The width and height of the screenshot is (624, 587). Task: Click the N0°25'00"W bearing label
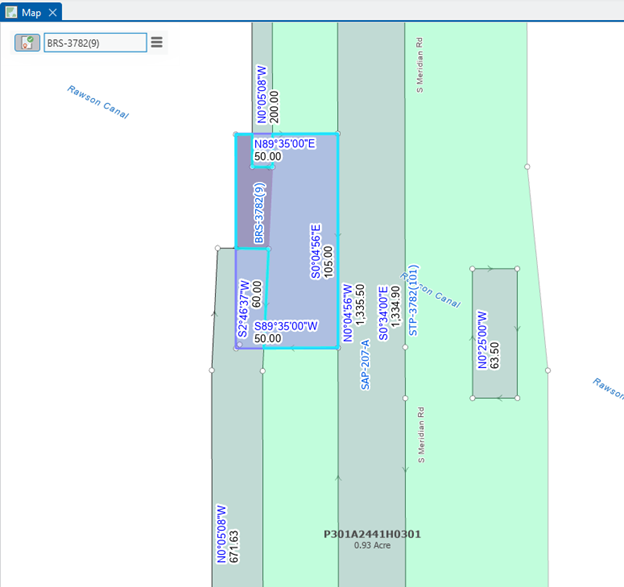(x=482, y=340)
